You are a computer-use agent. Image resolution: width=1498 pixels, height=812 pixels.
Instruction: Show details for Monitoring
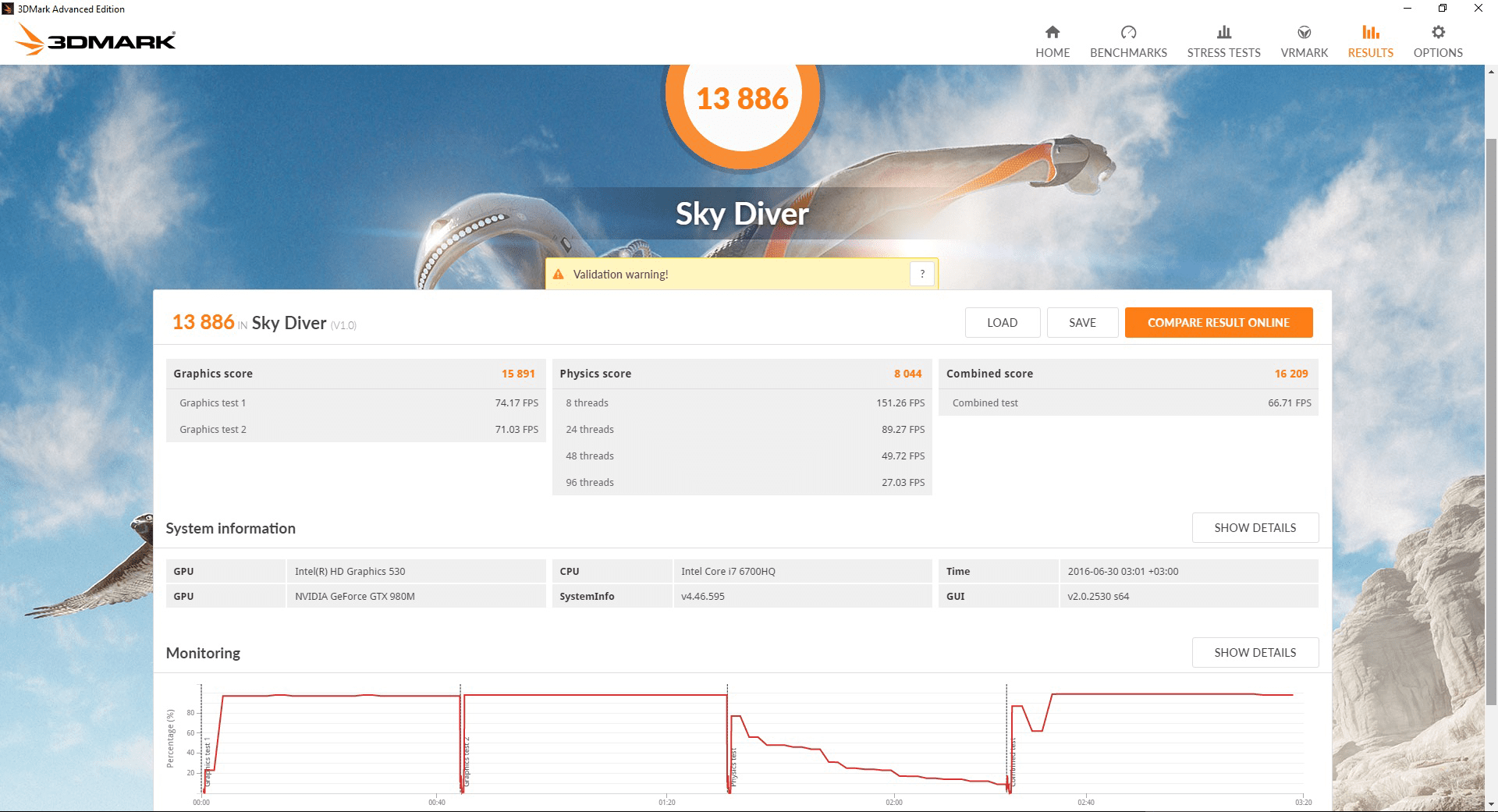[x=1255, y=652]
